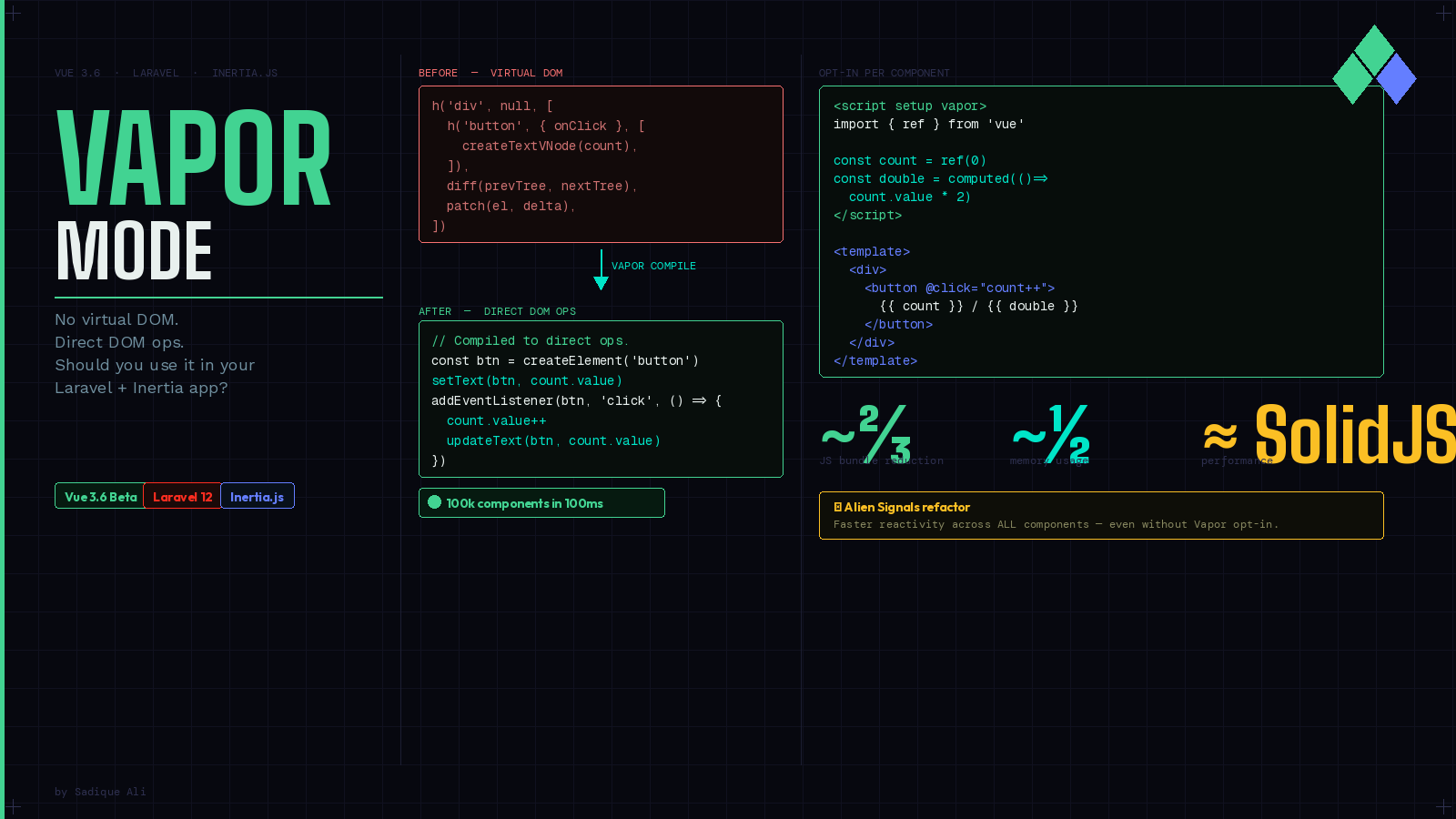This screenshot has height=819, width=1456.
Task: Click the 100k components in 100ms button
Action: (541, 502)
